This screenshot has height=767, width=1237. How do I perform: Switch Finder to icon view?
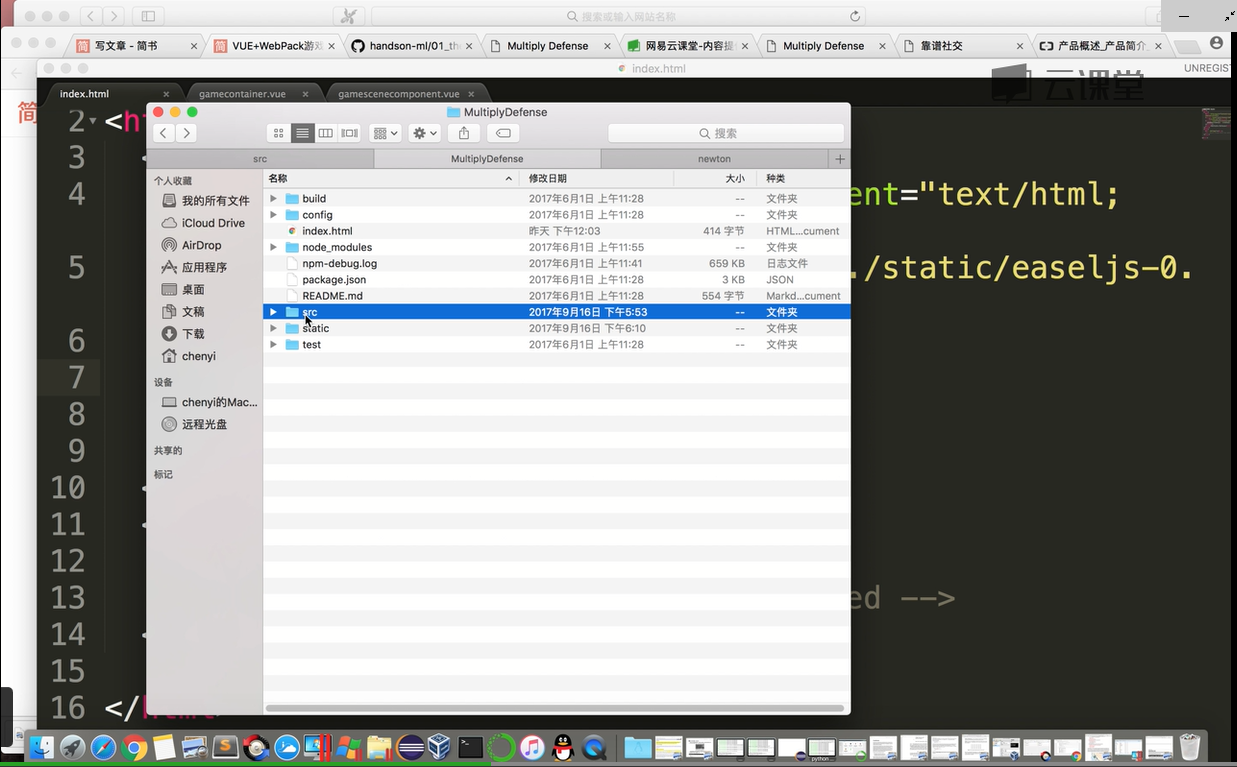pos(279,133)
